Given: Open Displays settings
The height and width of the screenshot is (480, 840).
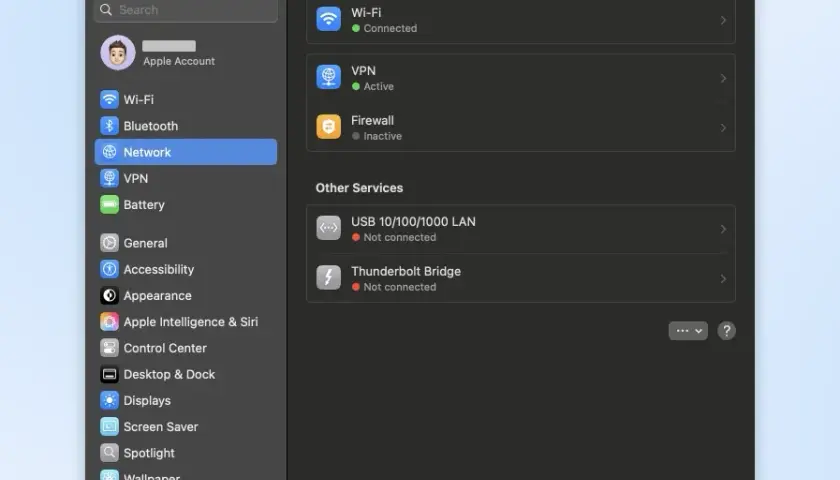Looking at the screenshot, I should (186, 400).
